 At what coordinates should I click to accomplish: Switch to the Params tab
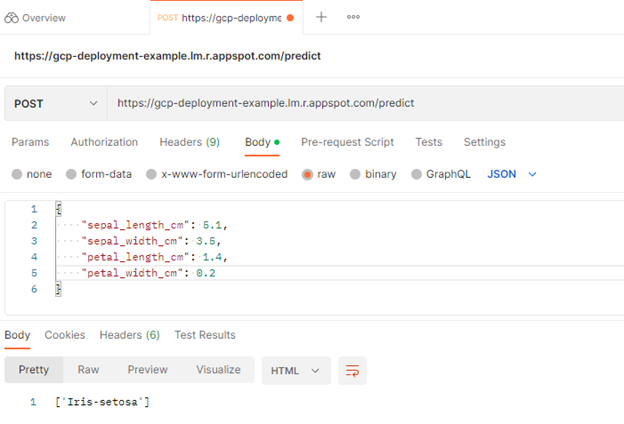coord(30,142)
